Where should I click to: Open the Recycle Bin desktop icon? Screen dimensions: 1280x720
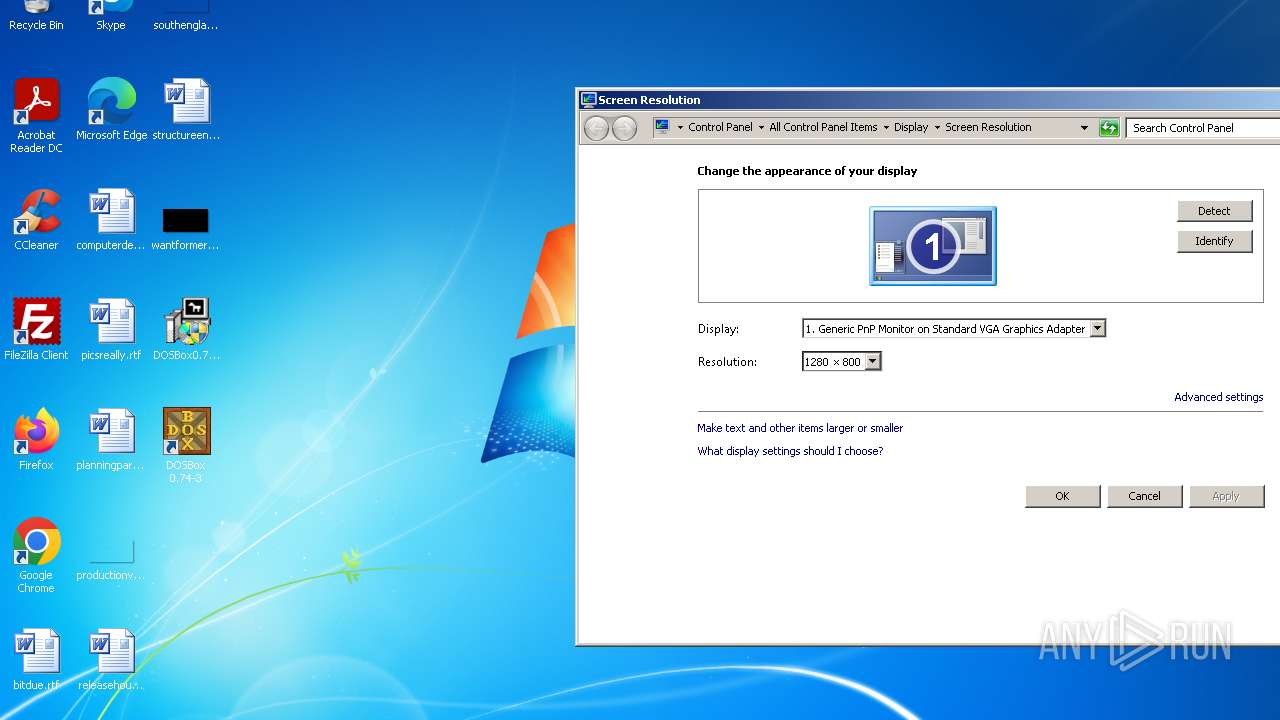click(x=36, y=16)
